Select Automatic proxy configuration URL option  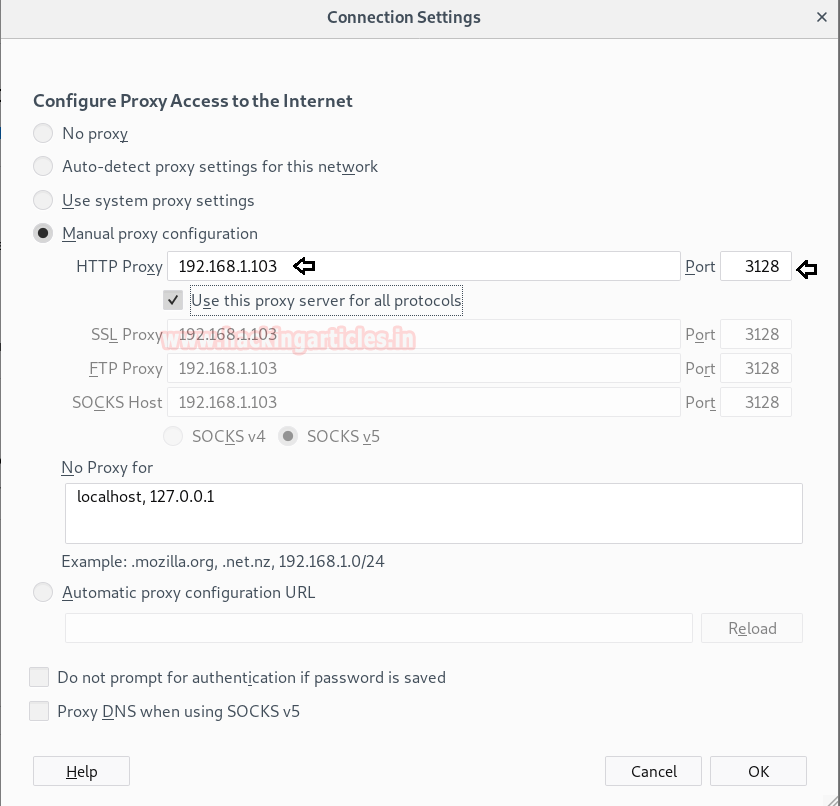(43, 592)
